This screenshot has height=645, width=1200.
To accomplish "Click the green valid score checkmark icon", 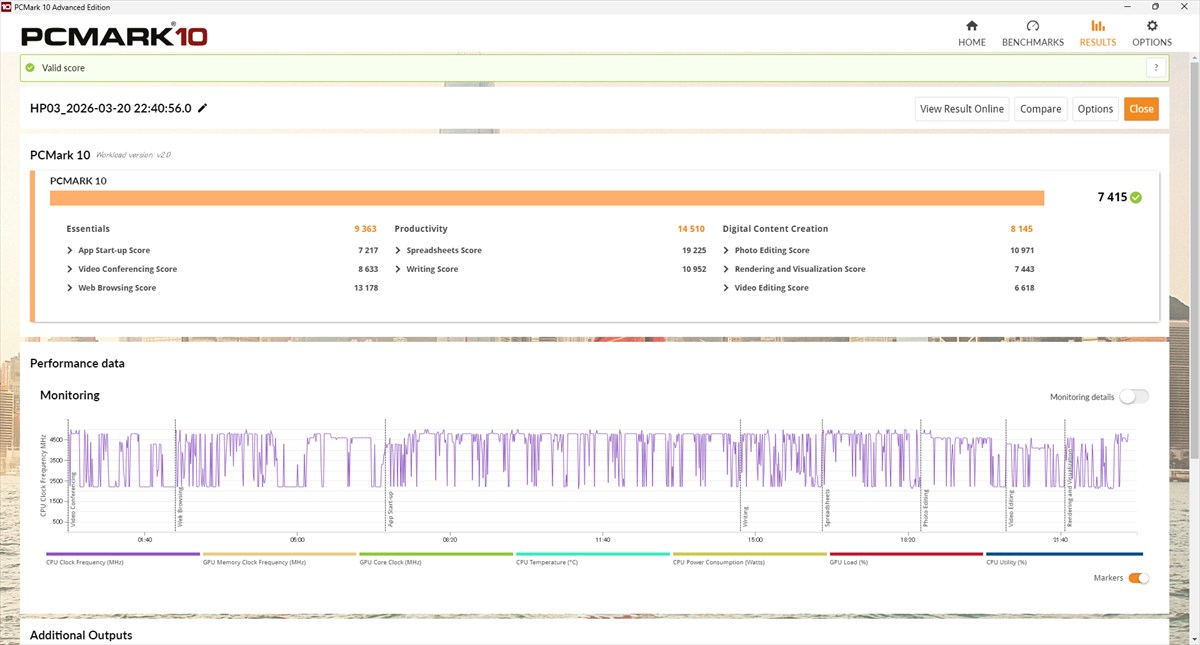I will [x=30, y=68].
